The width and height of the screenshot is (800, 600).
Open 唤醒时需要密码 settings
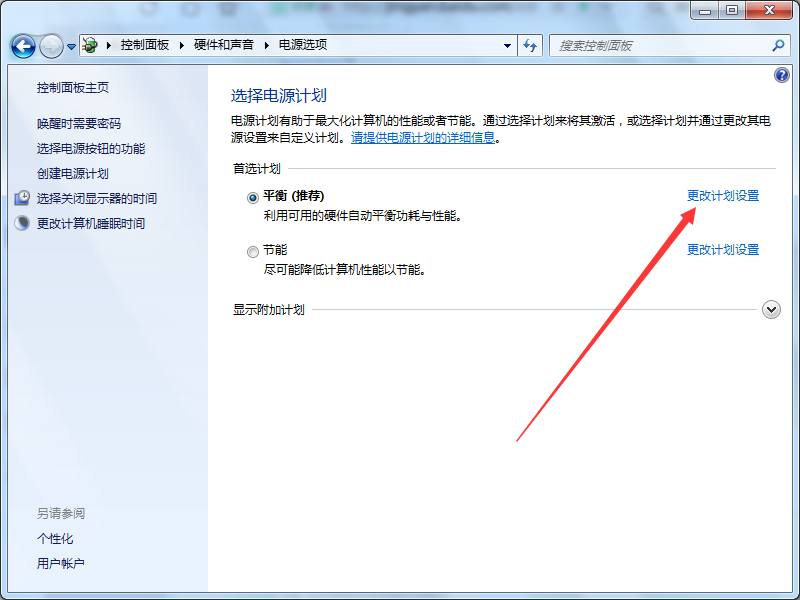[x=79, y=123]
